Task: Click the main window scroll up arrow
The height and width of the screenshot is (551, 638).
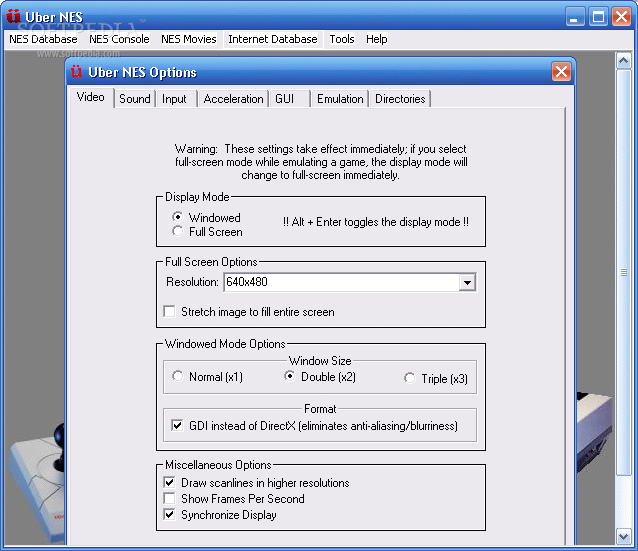Action: coord(623,61)
